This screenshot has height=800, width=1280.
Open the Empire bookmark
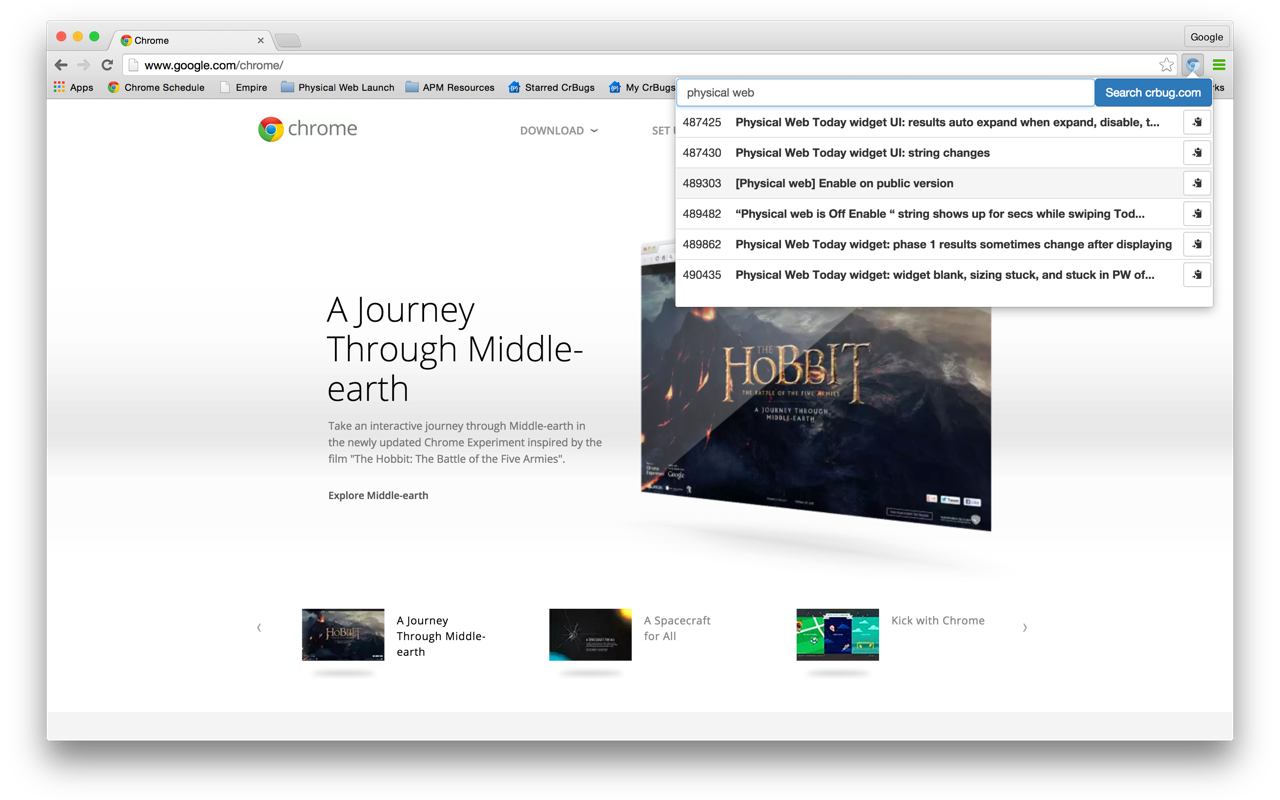click(243, 87)
